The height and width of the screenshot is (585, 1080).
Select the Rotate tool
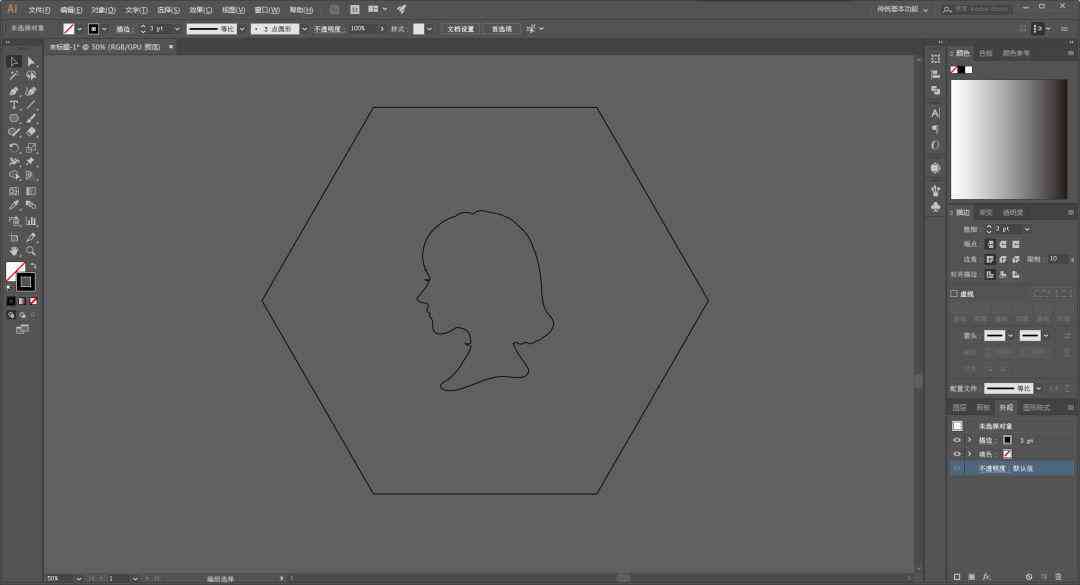[x=14, y=147]
